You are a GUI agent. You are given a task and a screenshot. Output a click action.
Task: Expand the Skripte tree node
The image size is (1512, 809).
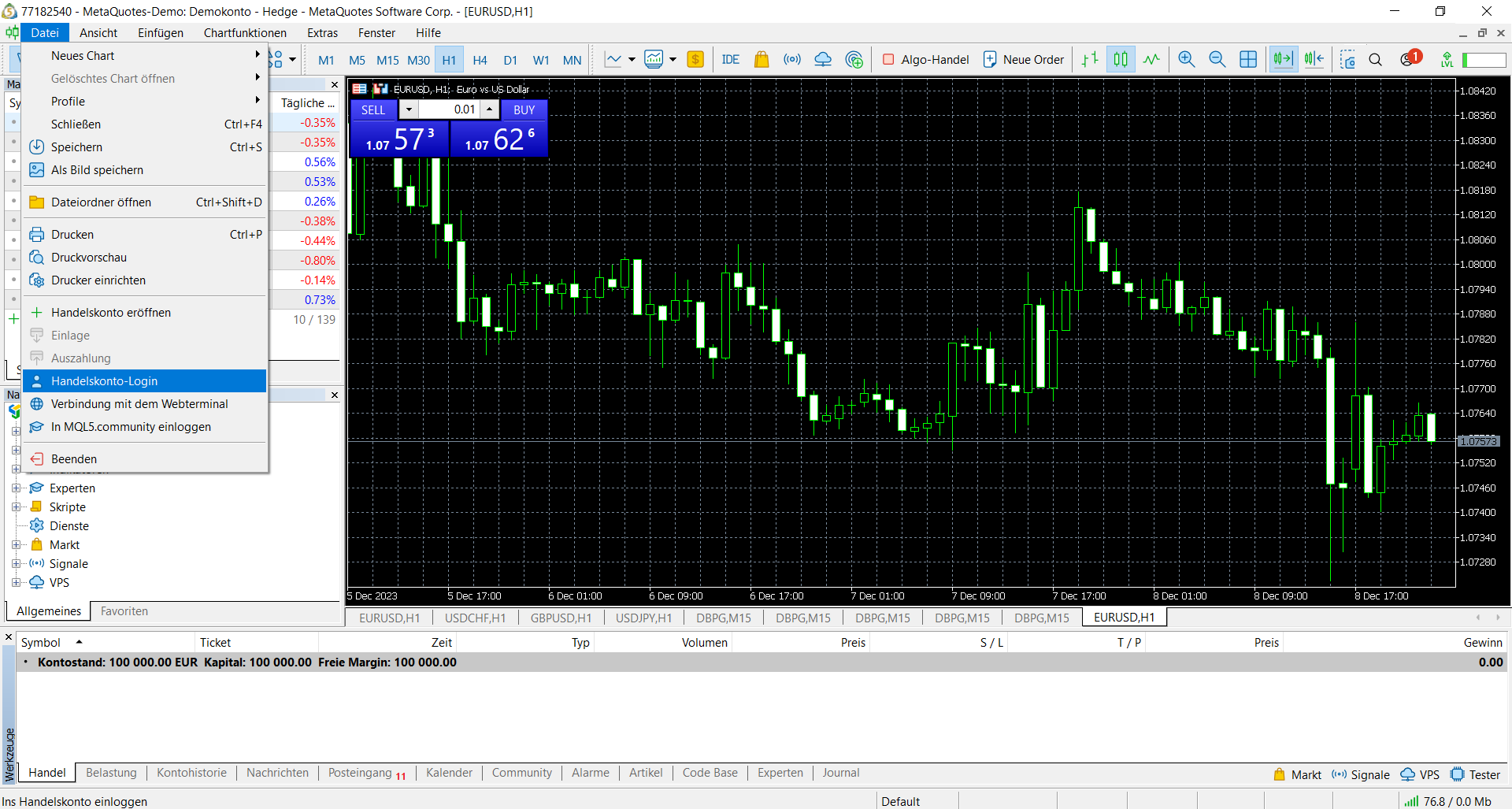click(16, 507)
